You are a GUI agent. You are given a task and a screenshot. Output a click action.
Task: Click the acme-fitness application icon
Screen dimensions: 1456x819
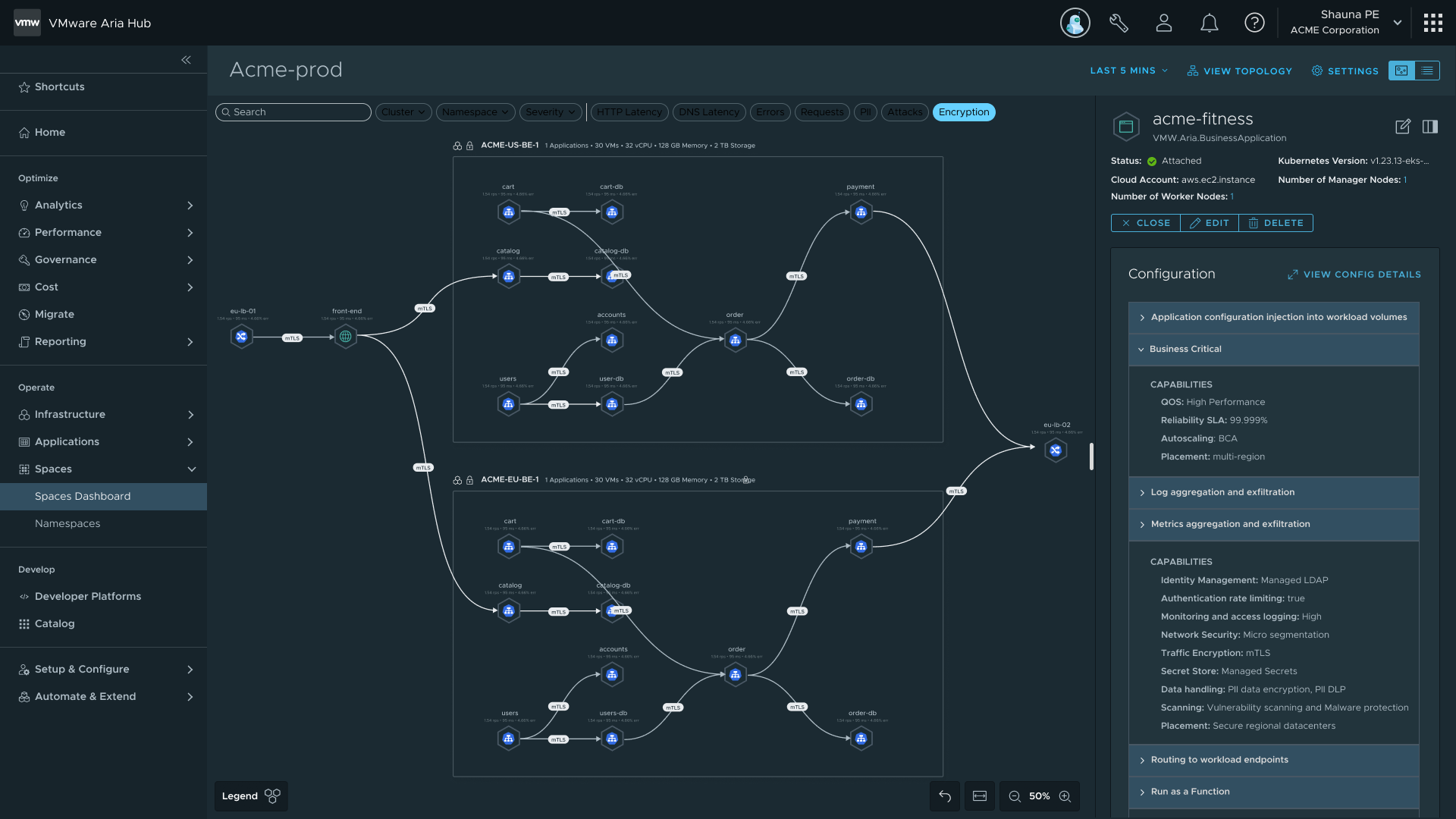coord(1126,127)
